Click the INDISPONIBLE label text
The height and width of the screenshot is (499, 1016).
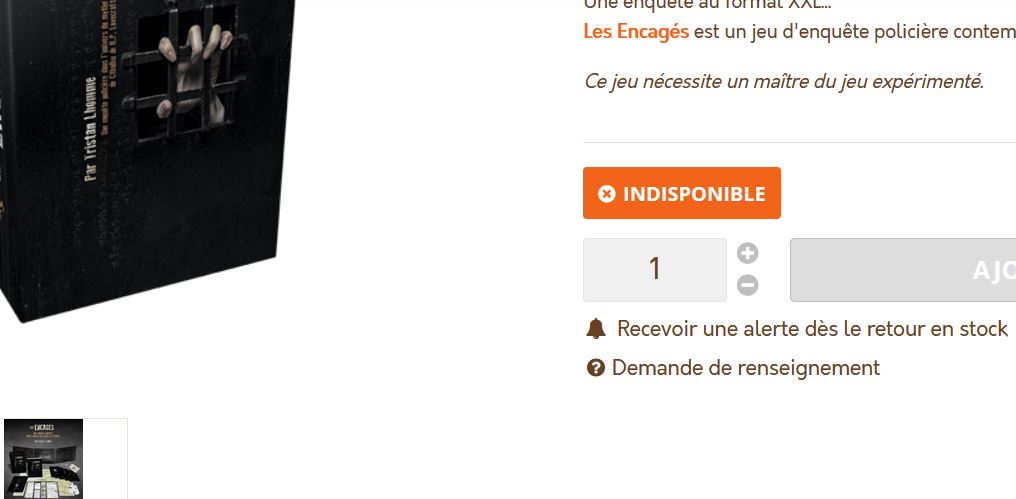694,194
